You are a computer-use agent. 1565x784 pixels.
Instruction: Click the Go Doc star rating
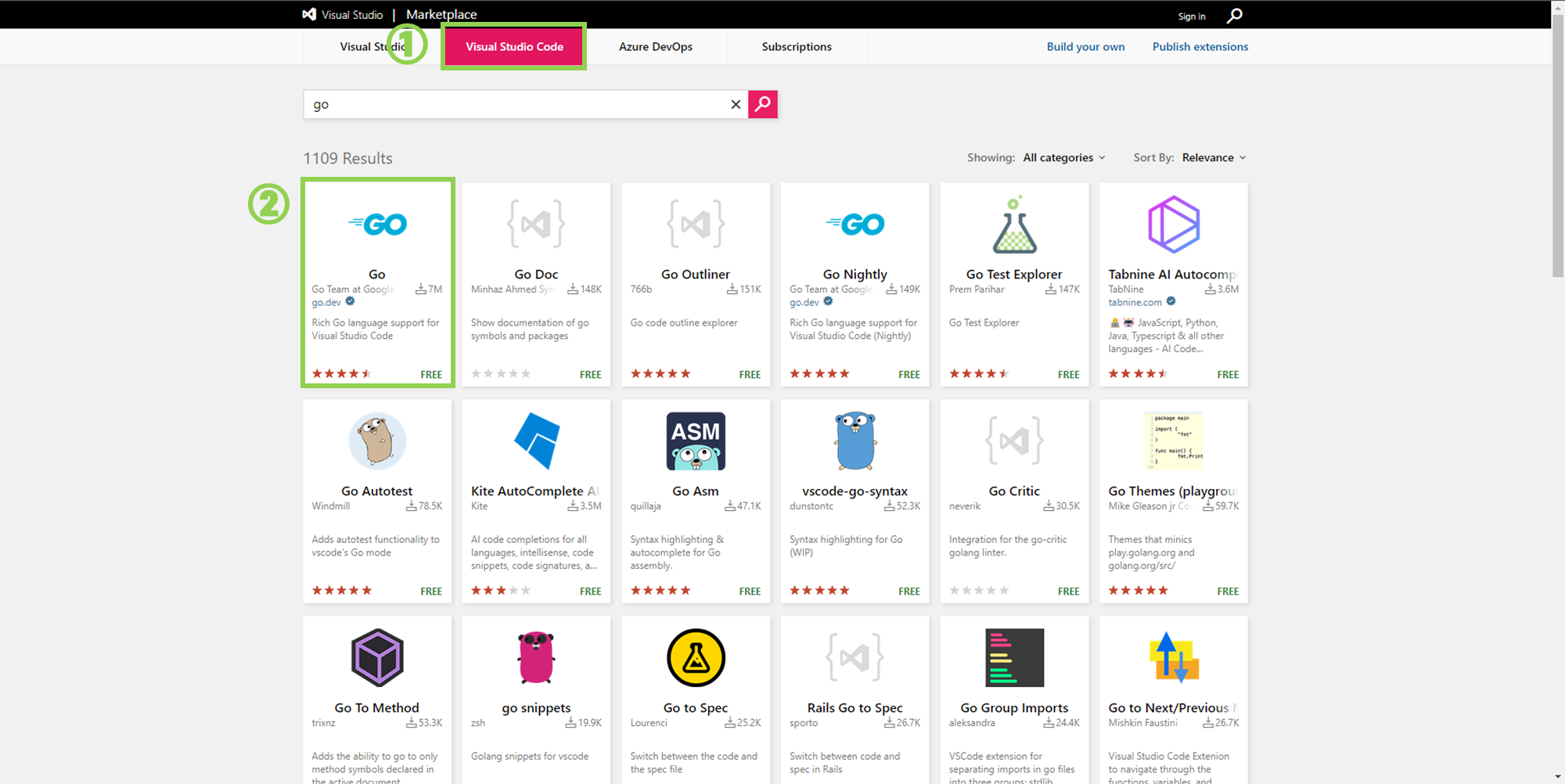(x=501, y=374)
